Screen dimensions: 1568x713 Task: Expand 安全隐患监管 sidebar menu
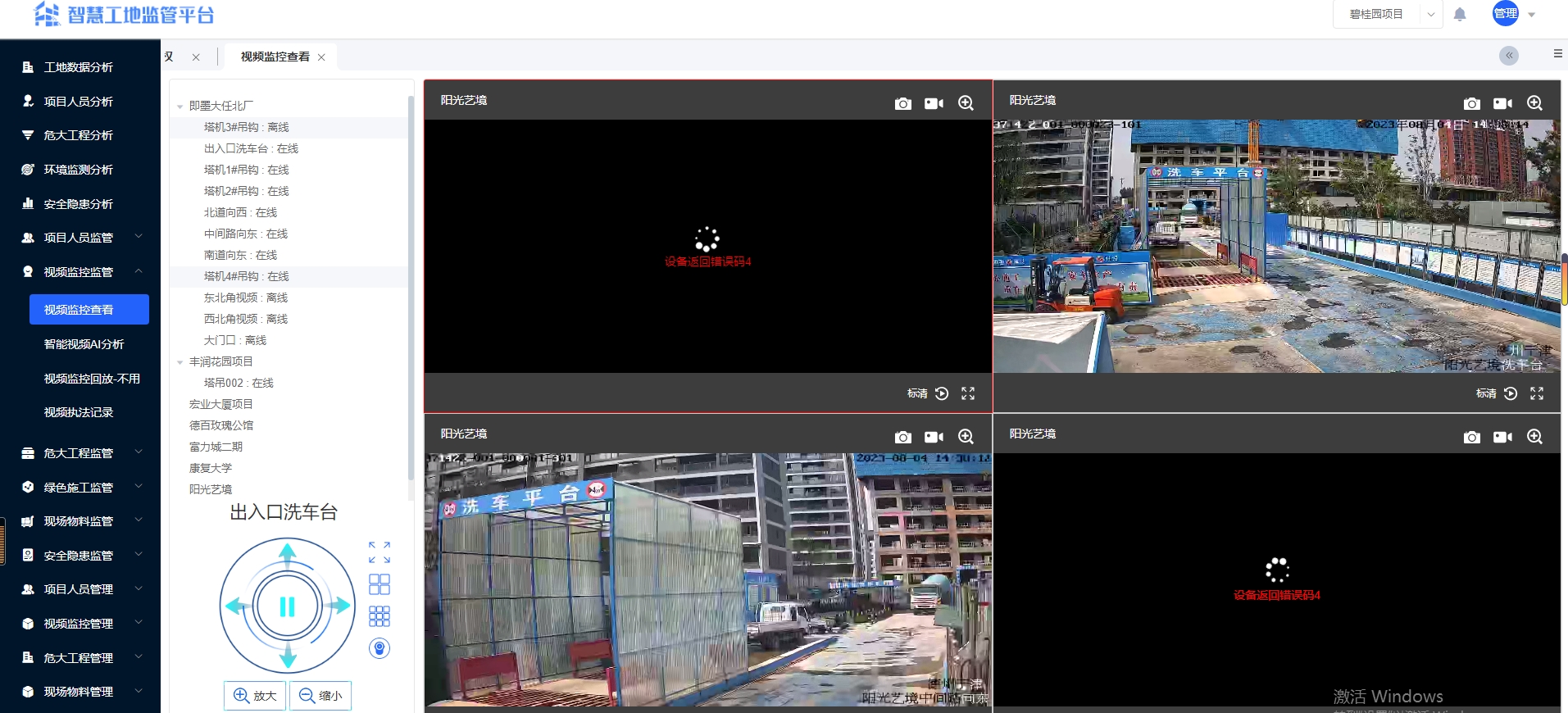coord(80,556)
